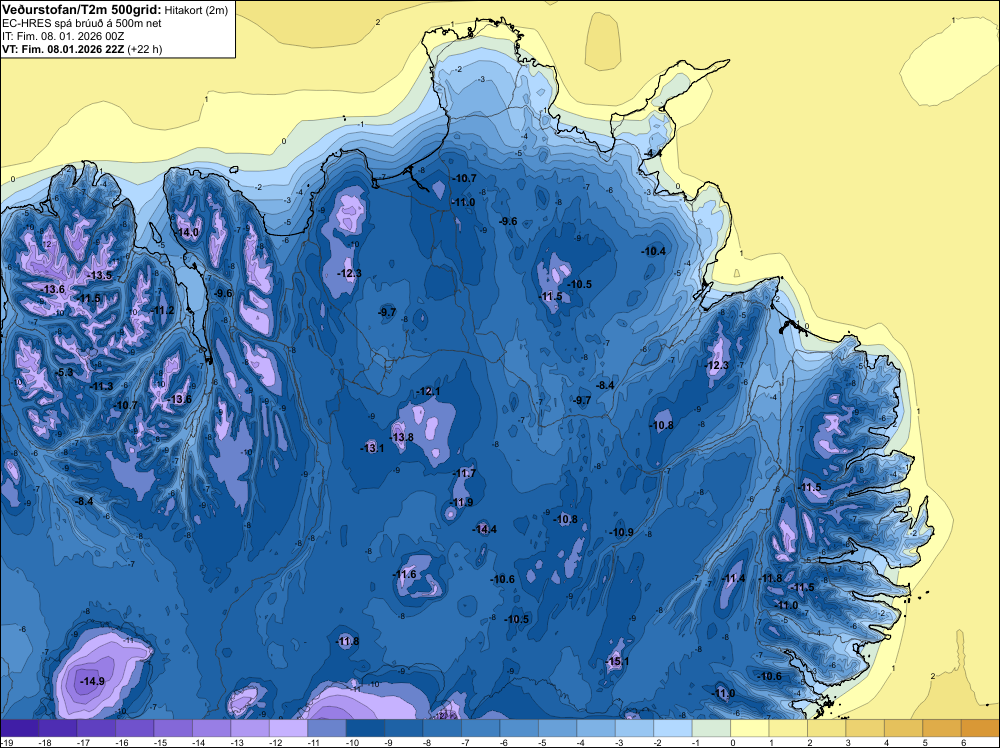1000x748 pixels.
Task: Click the valid time 'VT: Fim. 08.01.2026 22Z (+22 h)'
Action: click(x=82, y=49)
